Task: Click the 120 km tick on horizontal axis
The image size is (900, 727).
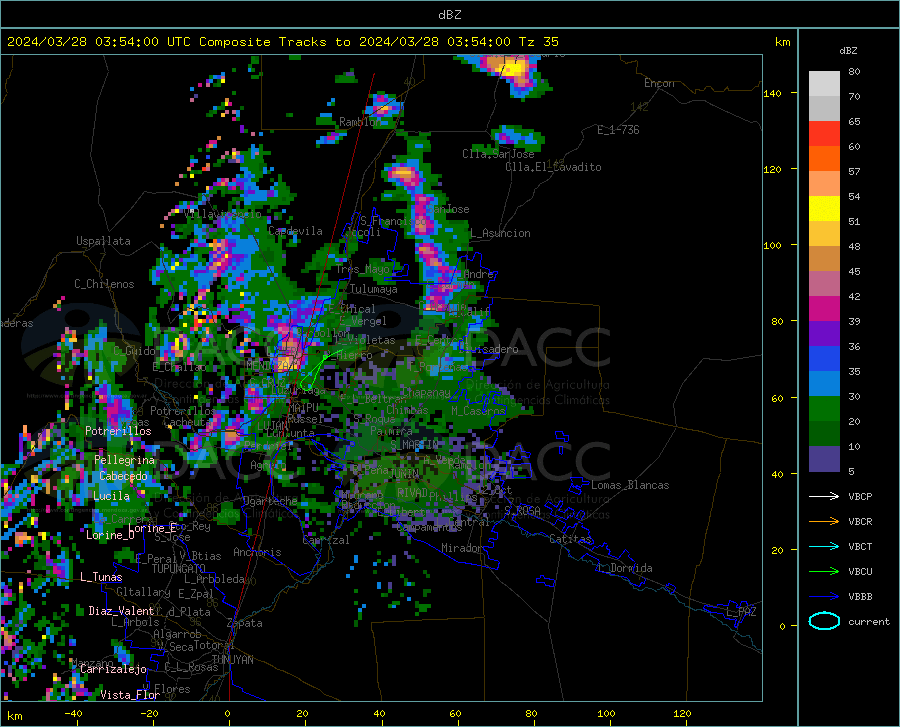Action: pos(682,714)
